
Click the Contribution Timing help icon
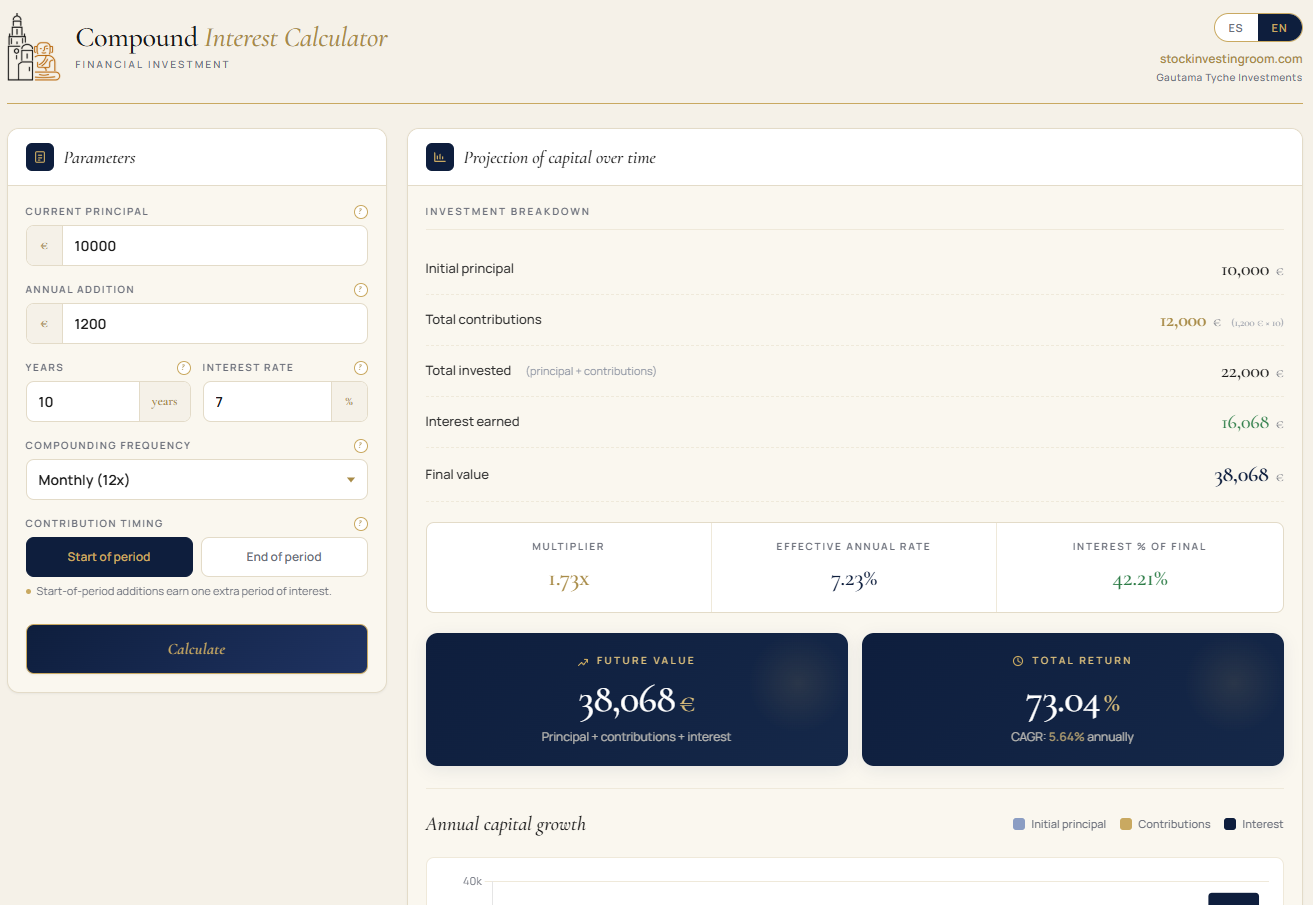(x=361, y=524)
